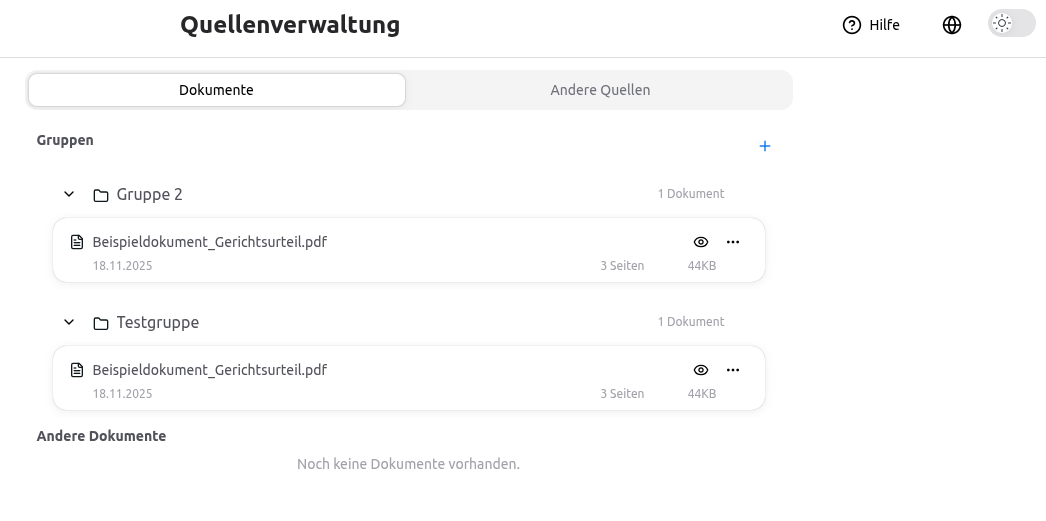1046x521 pixels.
Task: Open Beispieldokument_Gerichtsurteil.pdf in Gruppe 2
Action: (x=210, y=242)
